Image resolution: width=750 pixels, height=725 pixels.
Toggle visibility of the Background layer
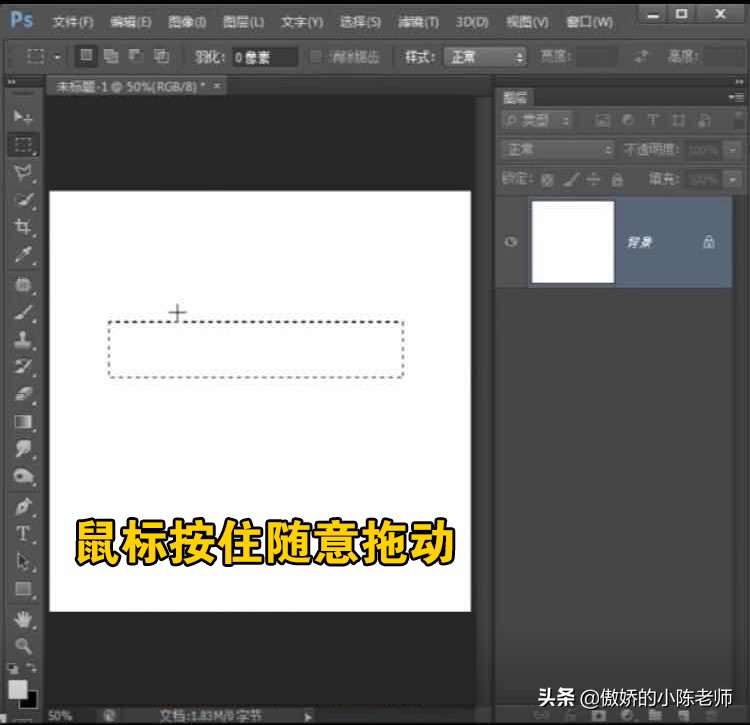point(511,242)
